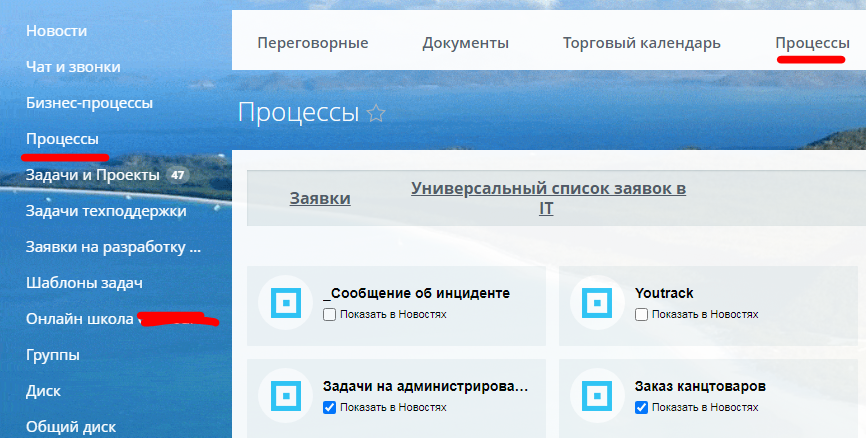Open Чат и звонки in the sidebar
The height and width of the screenshot is (438, 866).
coord(73,67)
